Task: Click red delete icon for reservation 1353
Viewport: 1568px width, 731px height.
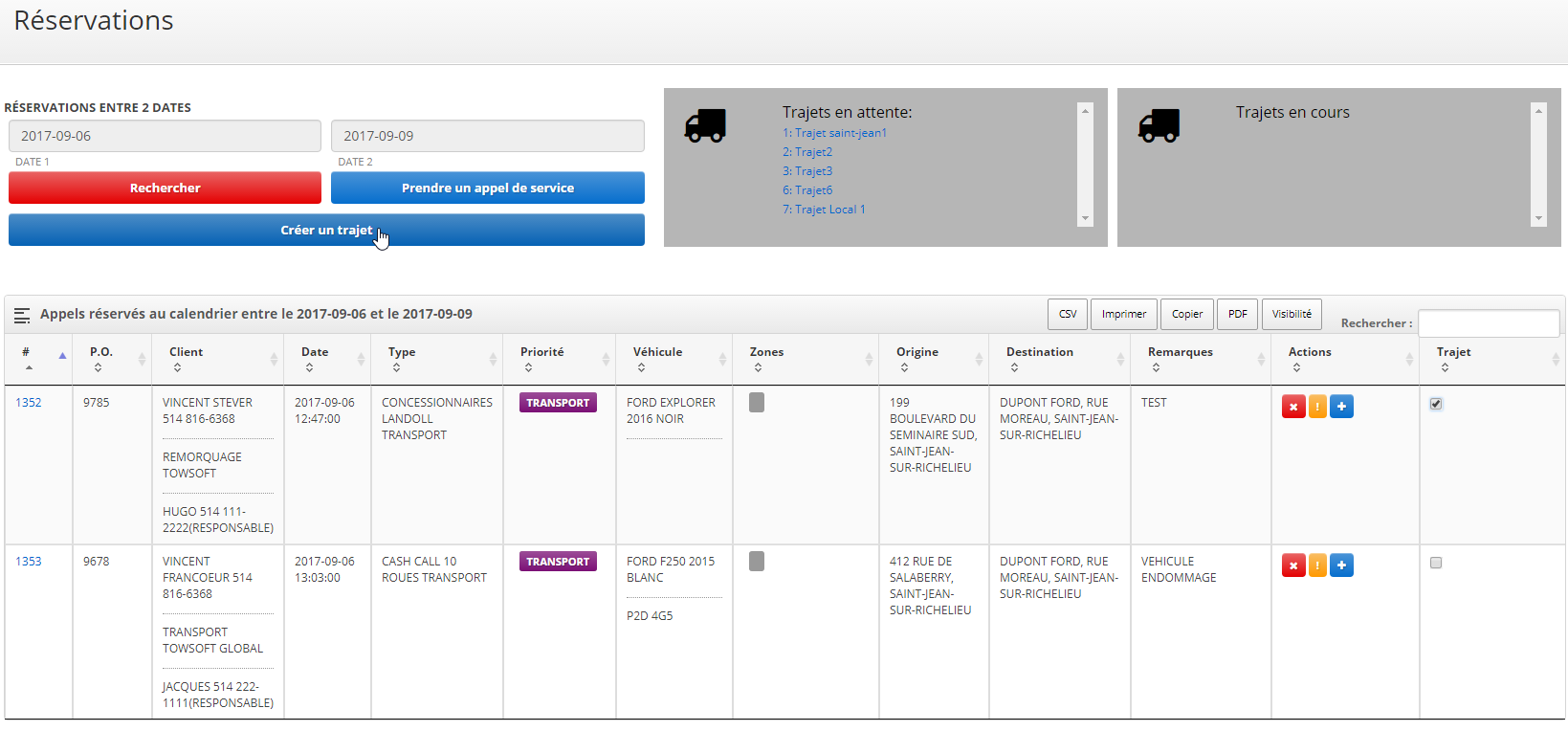Action: pos(1293,565)
